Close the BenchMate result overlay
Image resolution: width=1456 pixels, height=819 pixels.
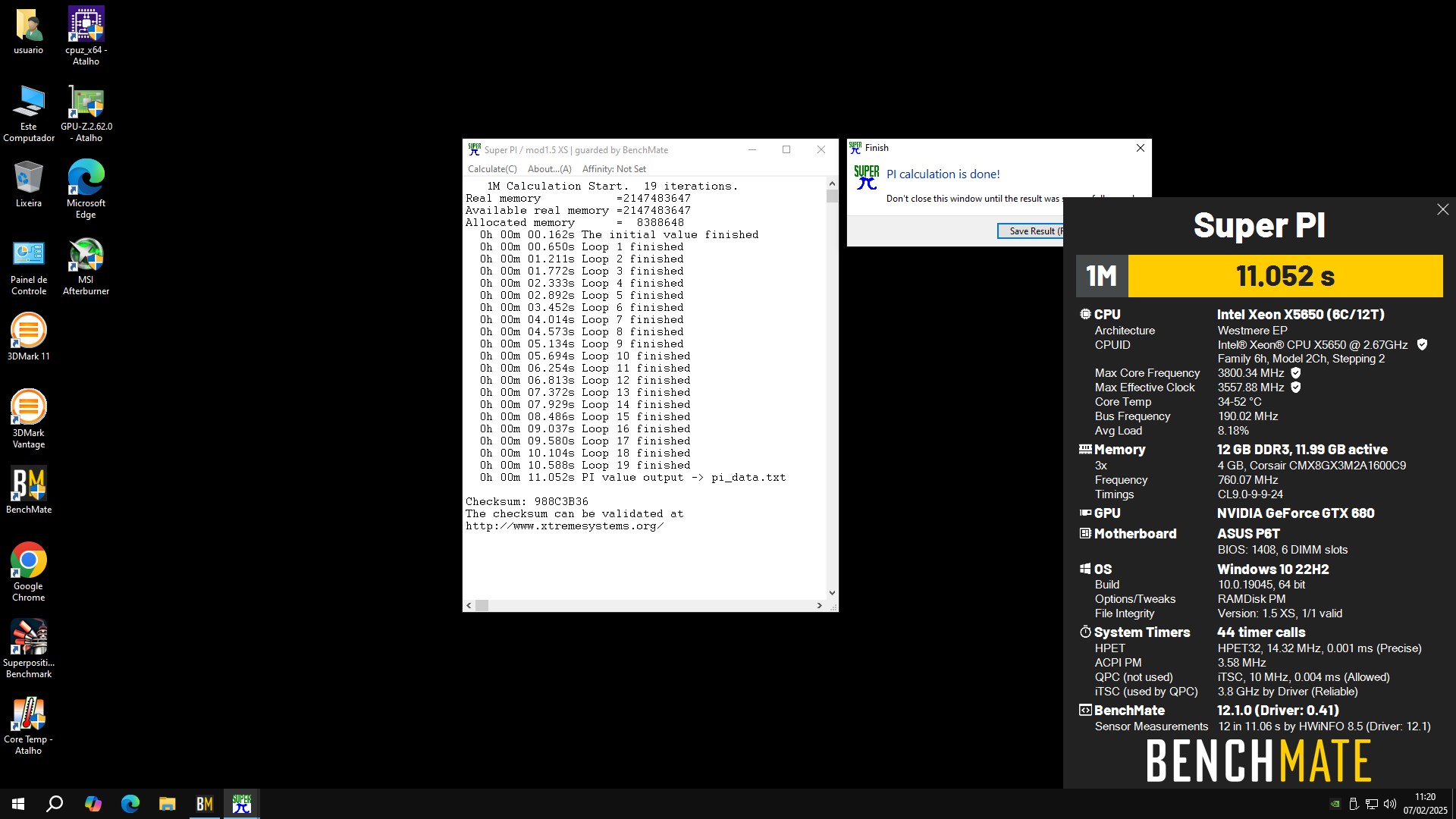tap(1442, 209)
